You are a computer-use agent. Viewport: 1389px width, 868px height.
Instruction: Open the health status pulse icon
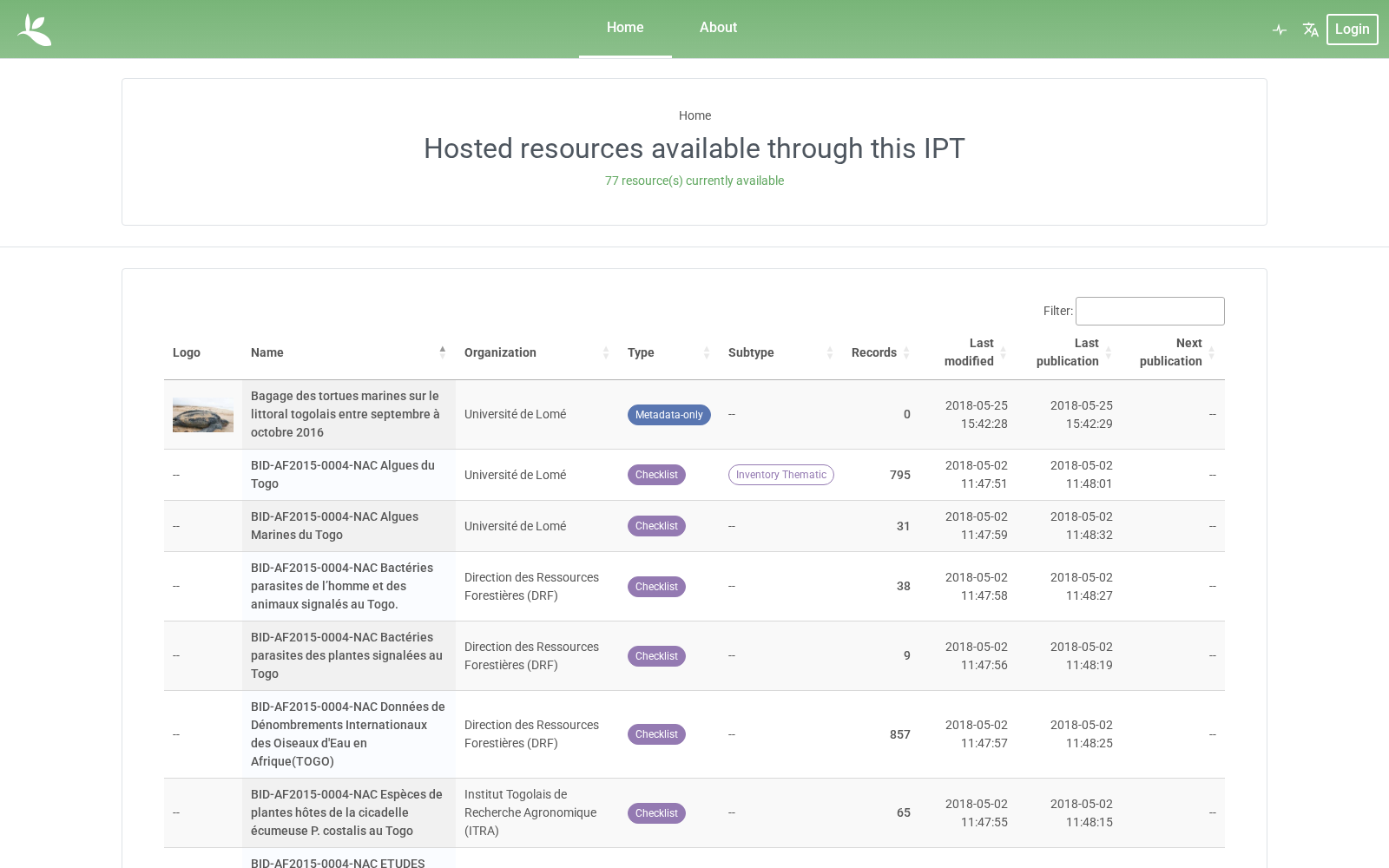(1280, 30)
